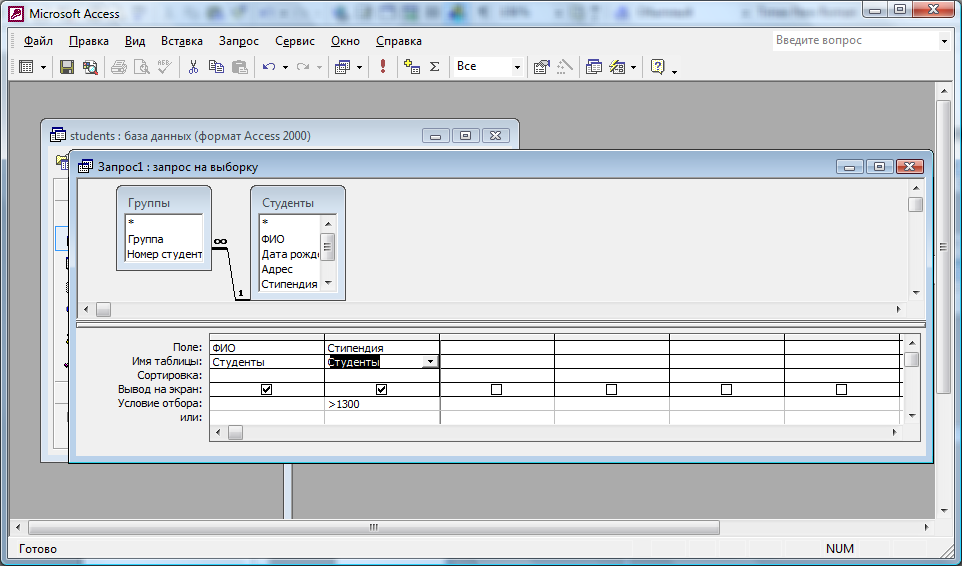Screen dimensions: 962x566
Task: Open table name dropdown for Стипендия column
Action: tap(430, 362)
